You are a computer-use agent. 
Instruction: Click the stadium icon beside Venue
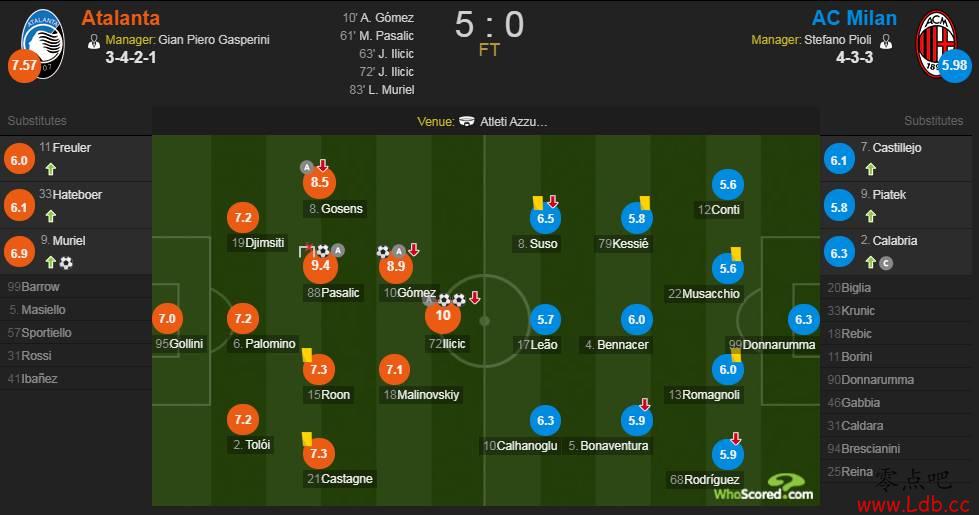(466, 121)
